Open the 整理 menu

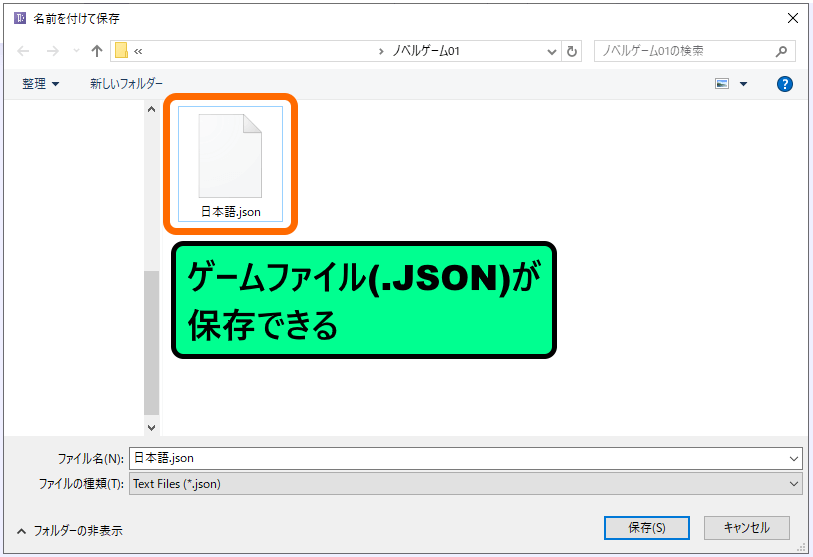[40, 84]
